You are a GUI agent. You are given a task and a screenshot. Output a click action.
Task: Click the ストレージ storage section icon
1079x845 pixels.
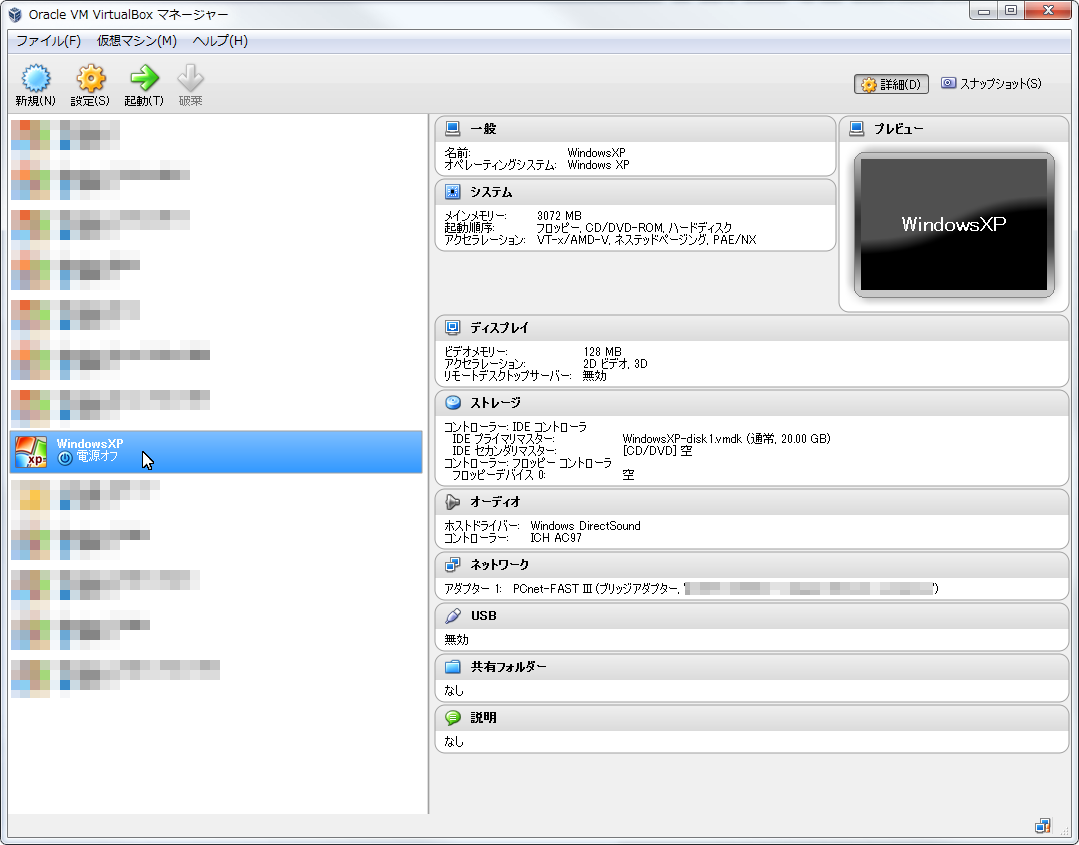453,403
